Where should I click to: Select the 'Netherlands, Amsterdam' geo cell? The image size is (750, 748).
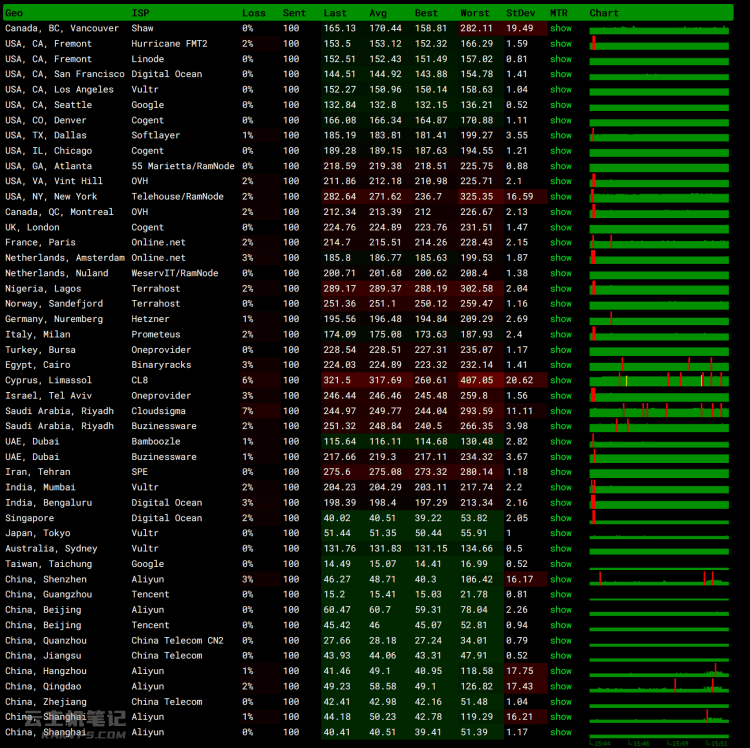click(65, 258)
